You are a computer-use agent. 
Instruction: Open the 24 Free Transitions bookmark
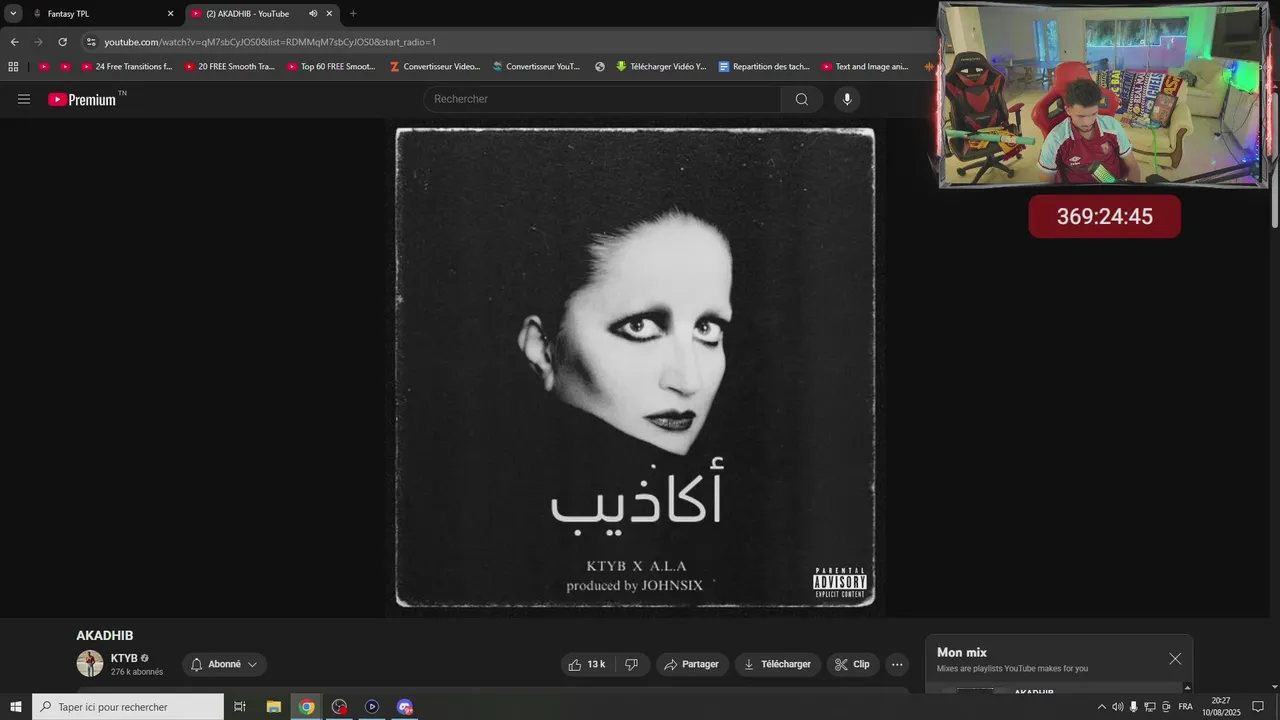pos(126,67)
